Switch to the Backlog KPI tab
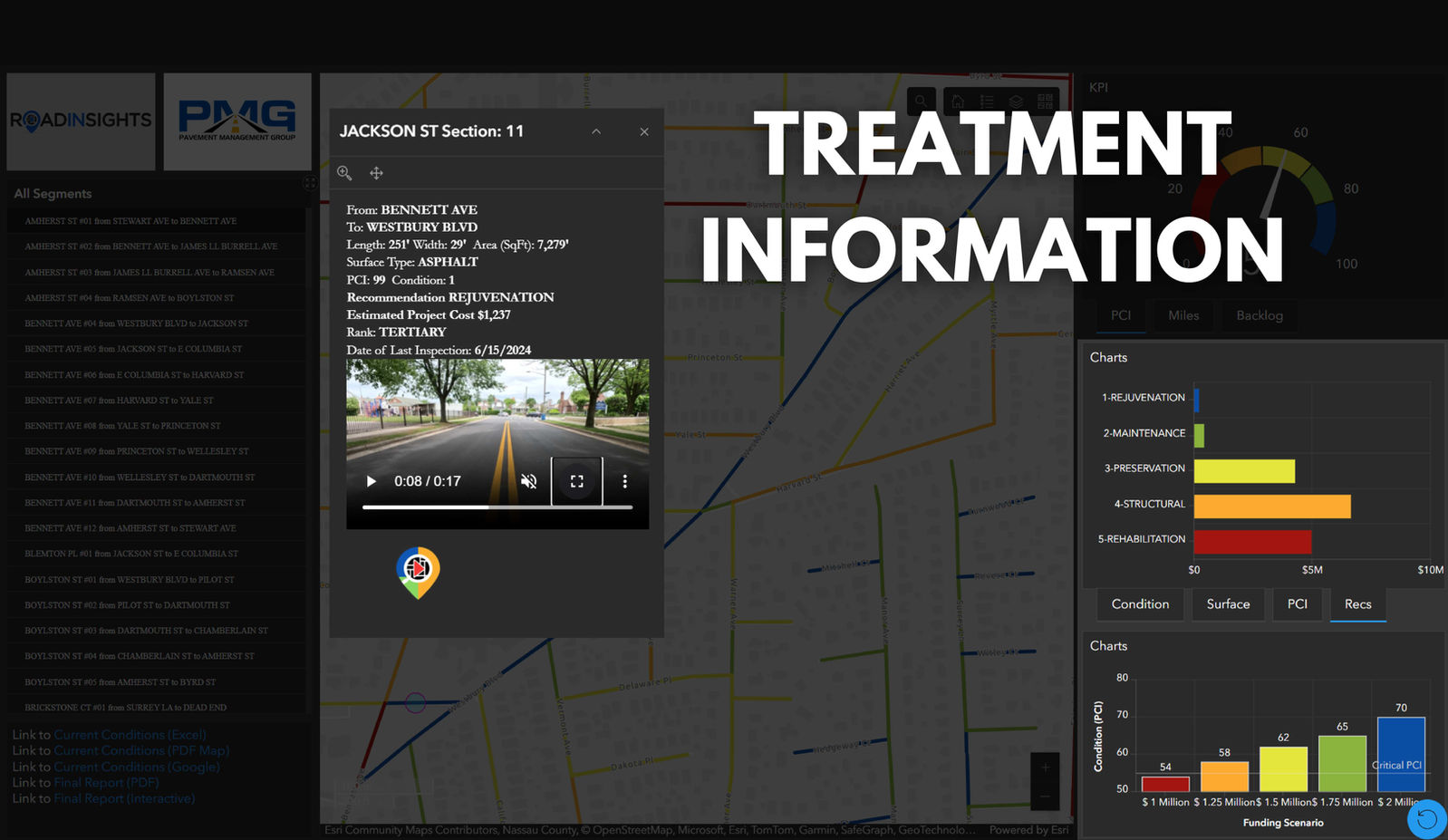The image size is (1448, 840). click(1260, 315)
